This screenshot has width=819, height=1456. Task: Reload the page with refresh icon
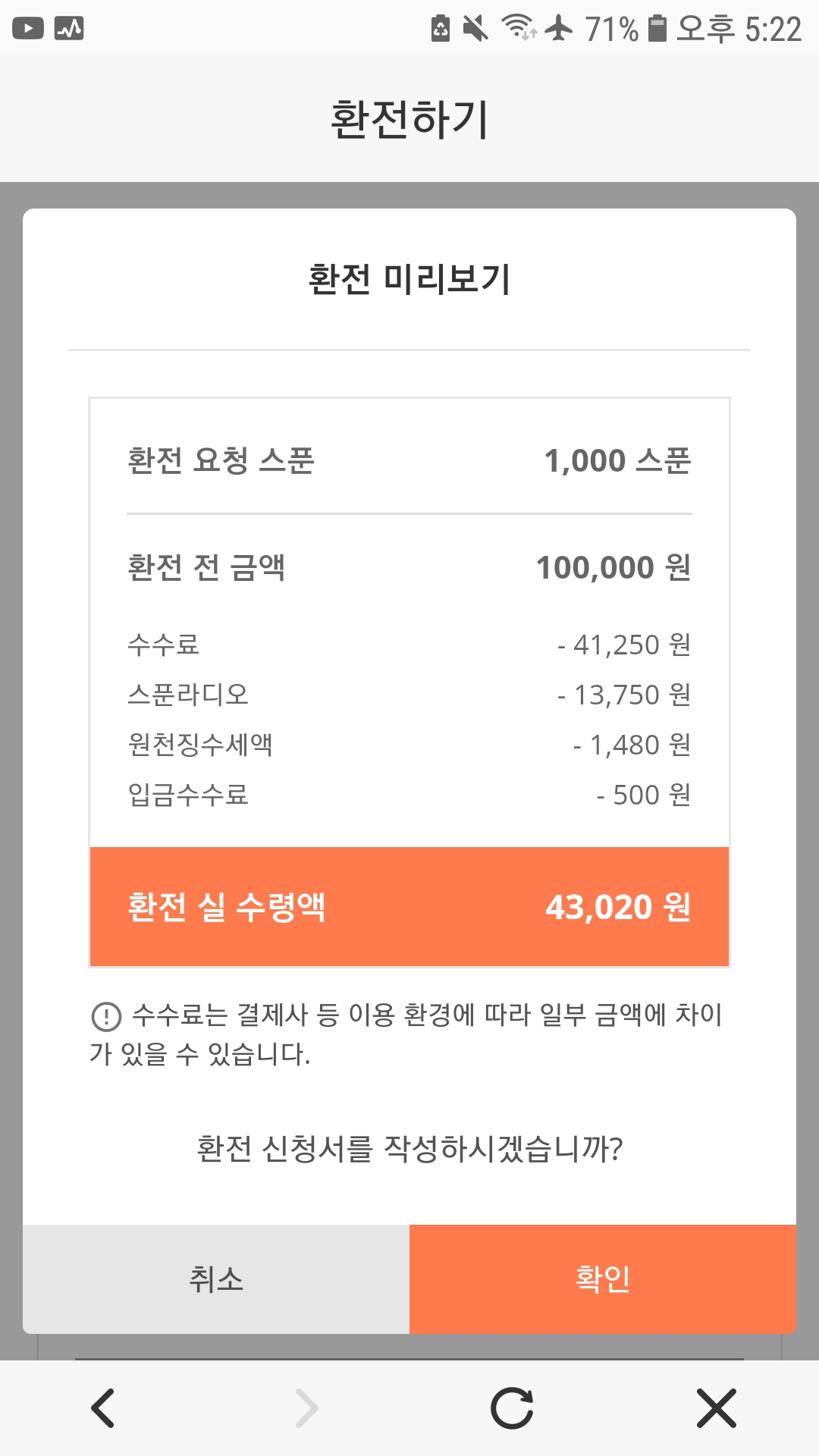point(512,1408)
